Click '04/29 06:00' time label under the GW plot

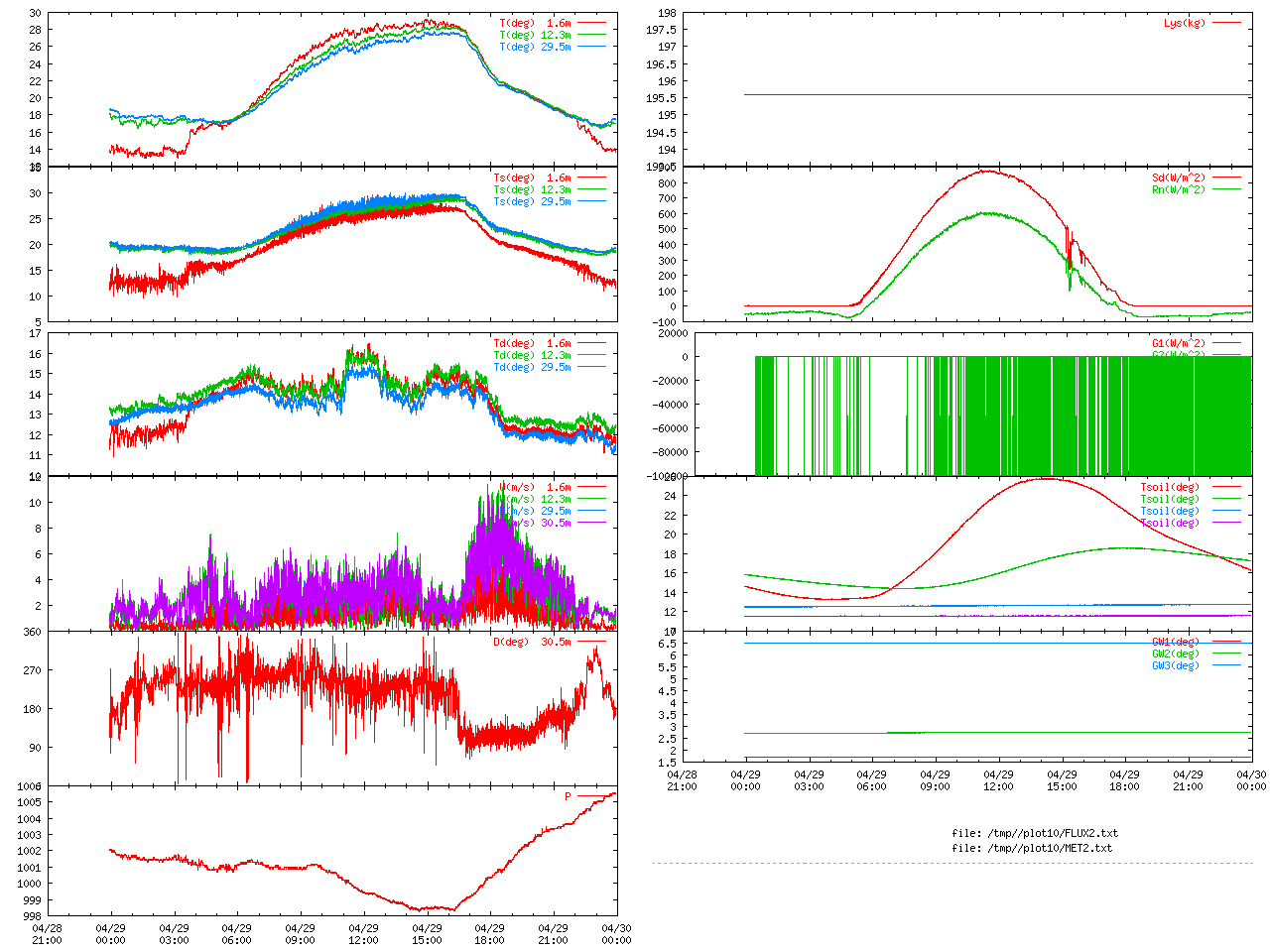coord(871,780)
